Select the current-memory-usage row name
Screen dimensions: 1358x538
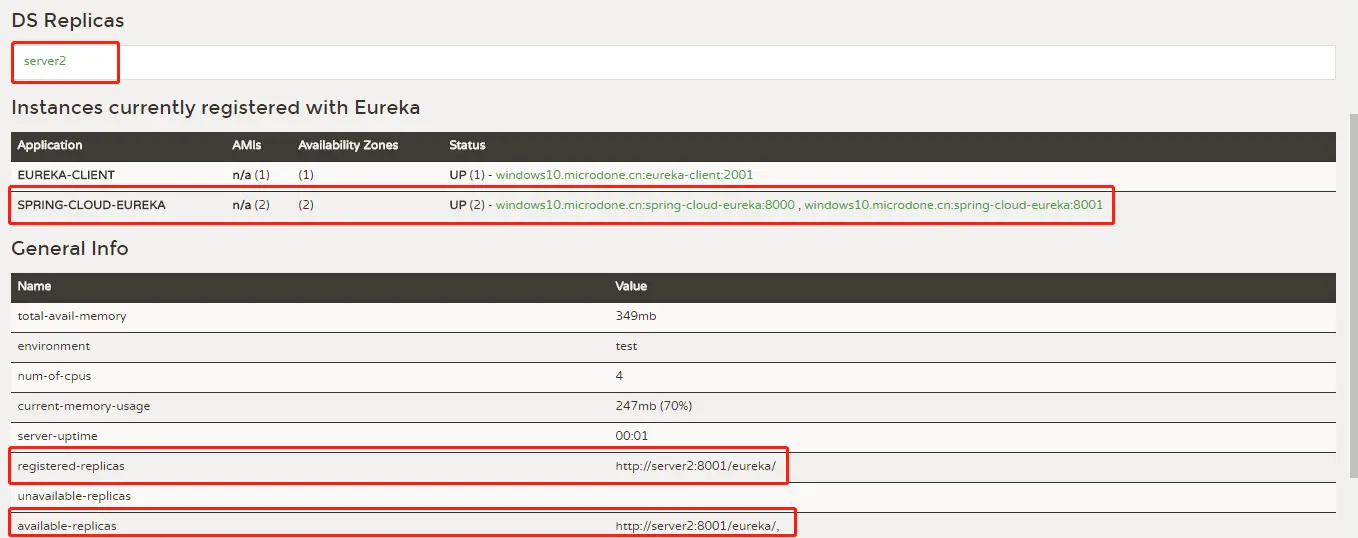pos(84,406)
